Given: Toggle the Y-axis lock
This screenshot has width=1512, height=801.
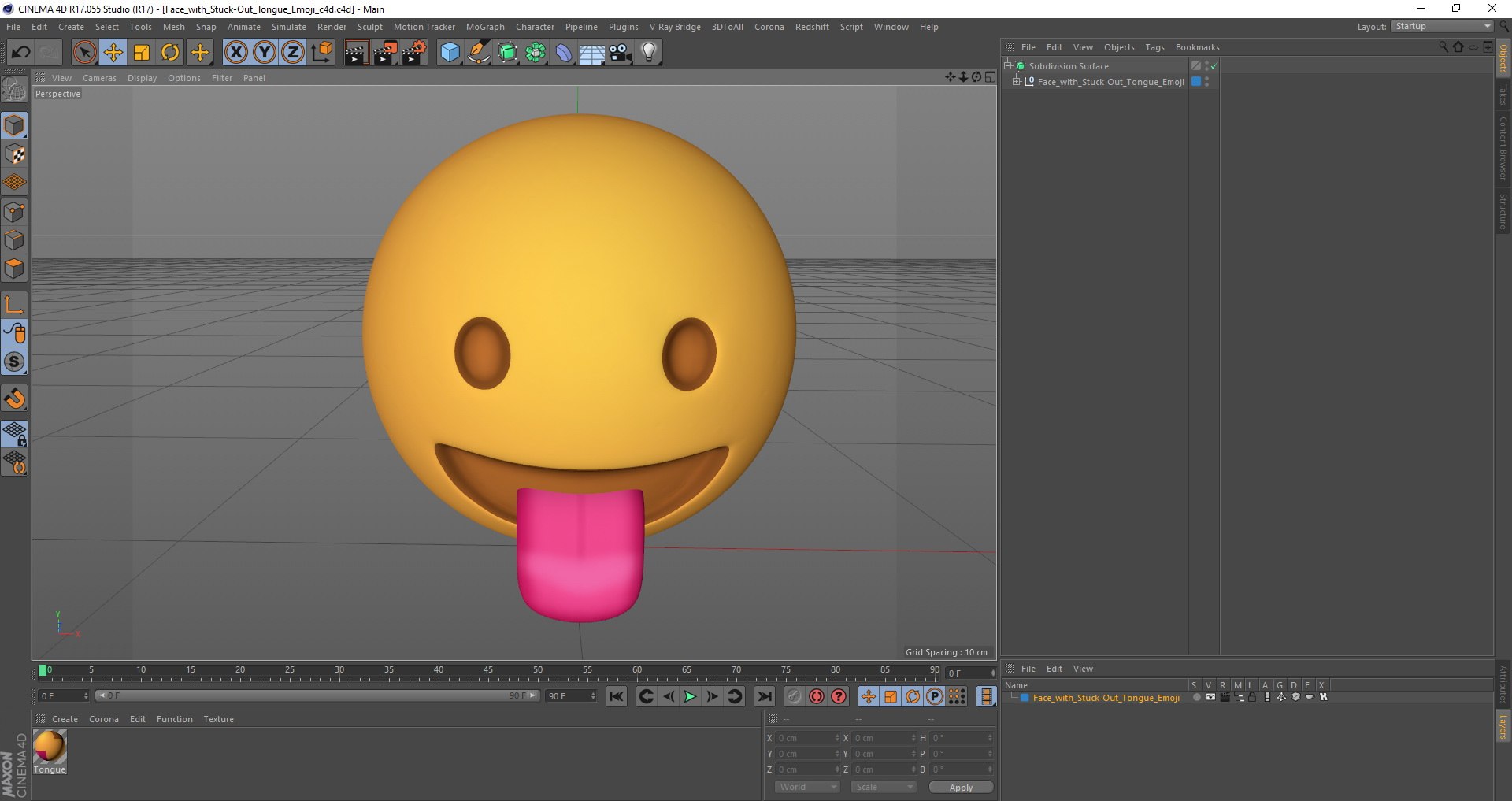Looking at the screenshot, I should click(x=265, y=53).
